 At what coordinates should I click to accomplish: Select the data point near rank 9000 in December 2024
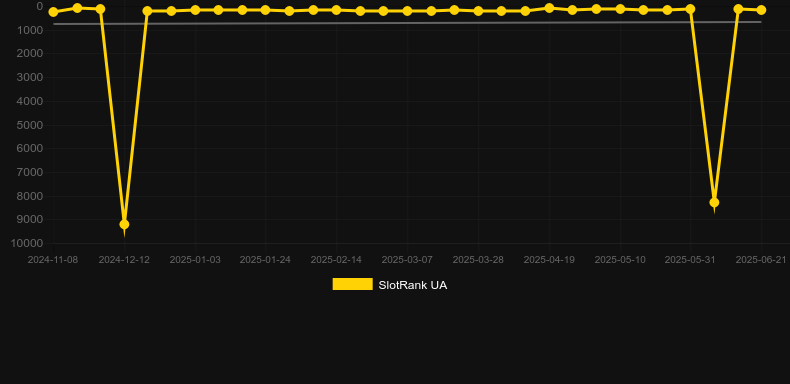click(x=124, y=224)
